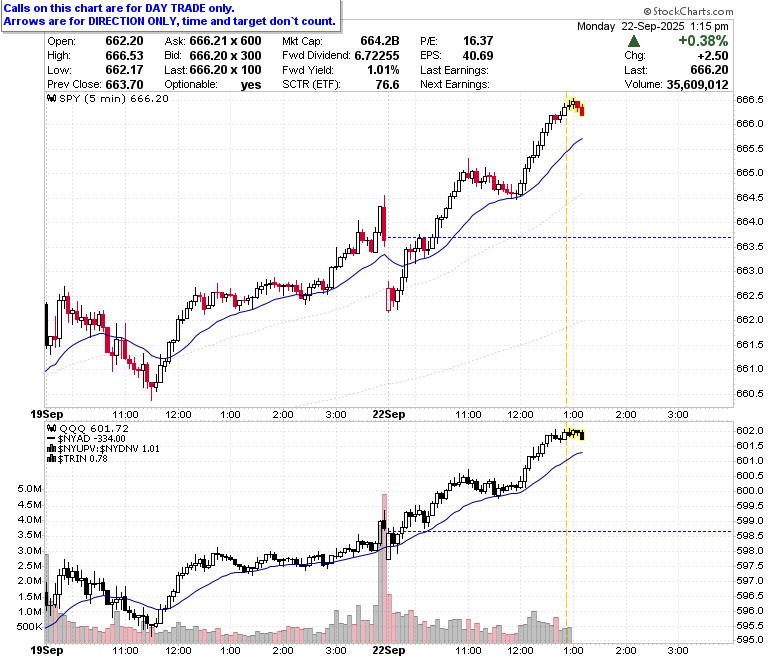Click the yellow highlighted SPY candles near 666.5
This screenshot has height=659, width=780.
tap(575, 106)
